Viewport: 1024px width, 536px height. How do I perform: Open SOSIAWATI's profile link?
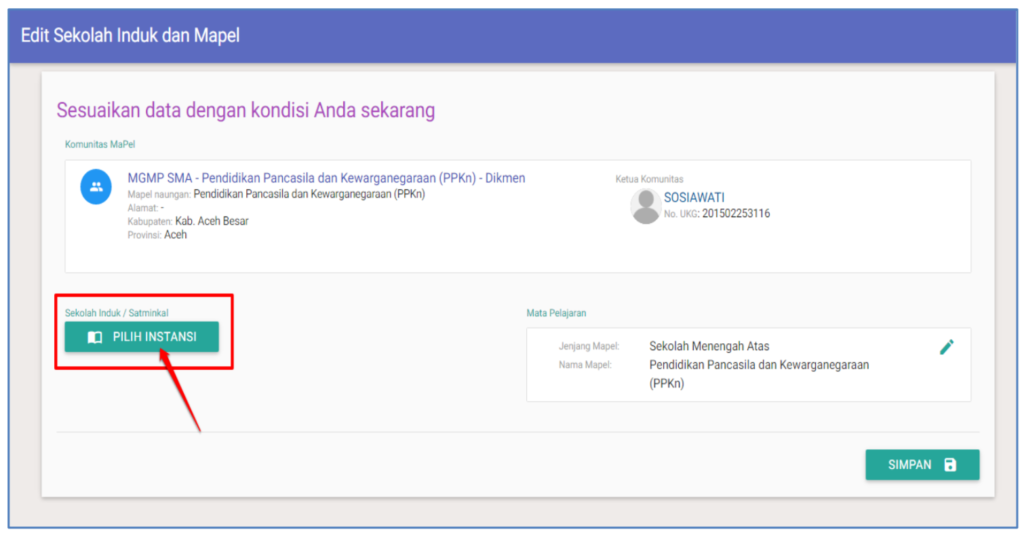point(694,197)
